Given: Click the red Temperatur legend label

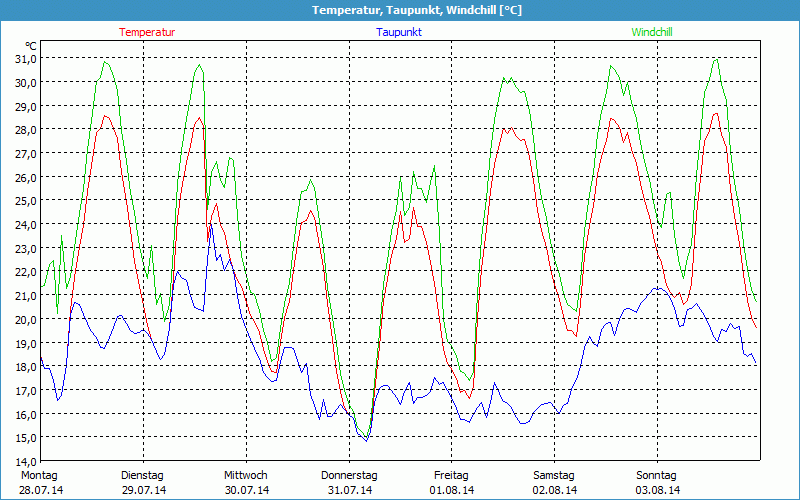Looking at the screenshot, I should pos(147,32).
